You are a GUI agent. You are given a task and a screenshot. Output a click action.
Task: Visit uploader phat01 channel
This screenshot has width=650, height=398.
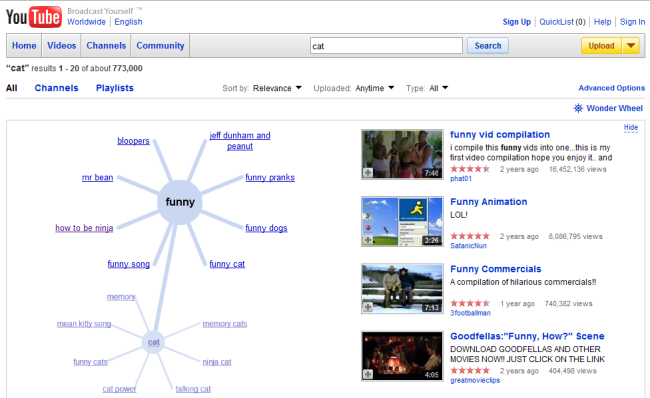(x=461, y=179)
